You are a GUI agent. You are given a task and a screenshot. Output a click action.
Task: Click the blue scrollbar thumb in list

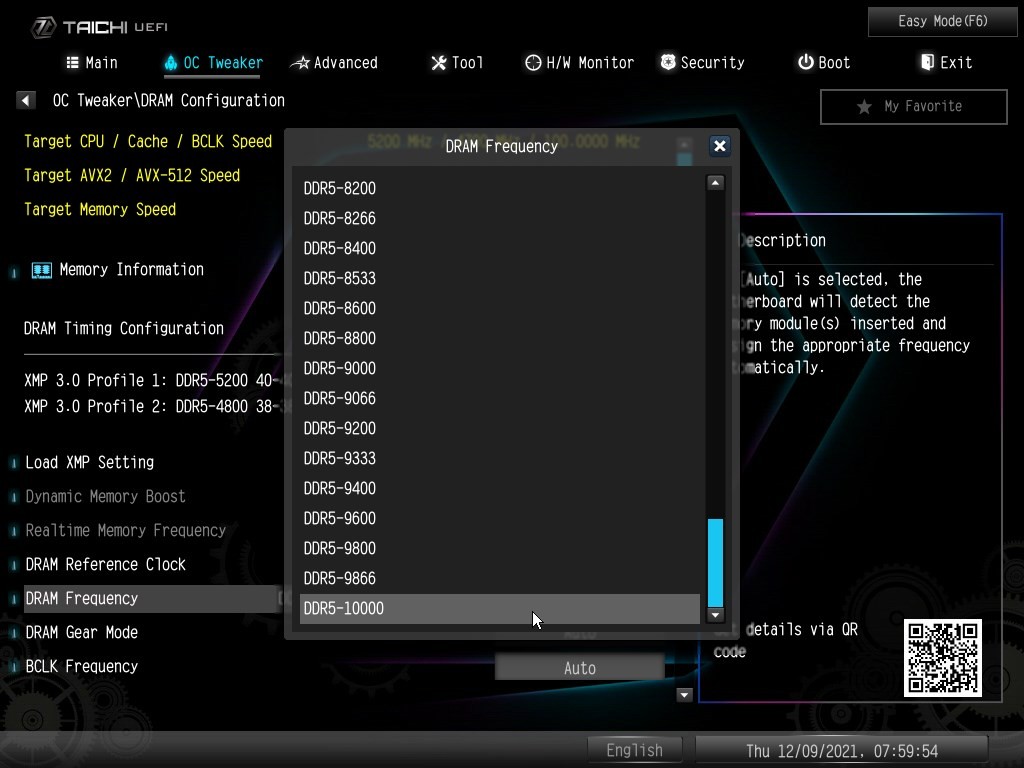tap(715, 562)
